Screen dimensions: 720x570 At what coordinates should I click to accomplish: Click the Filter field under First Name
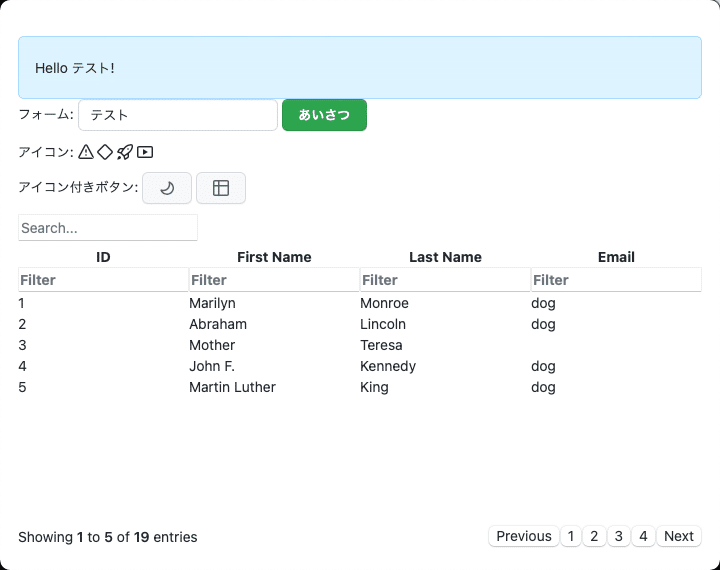tap(274, 280)
